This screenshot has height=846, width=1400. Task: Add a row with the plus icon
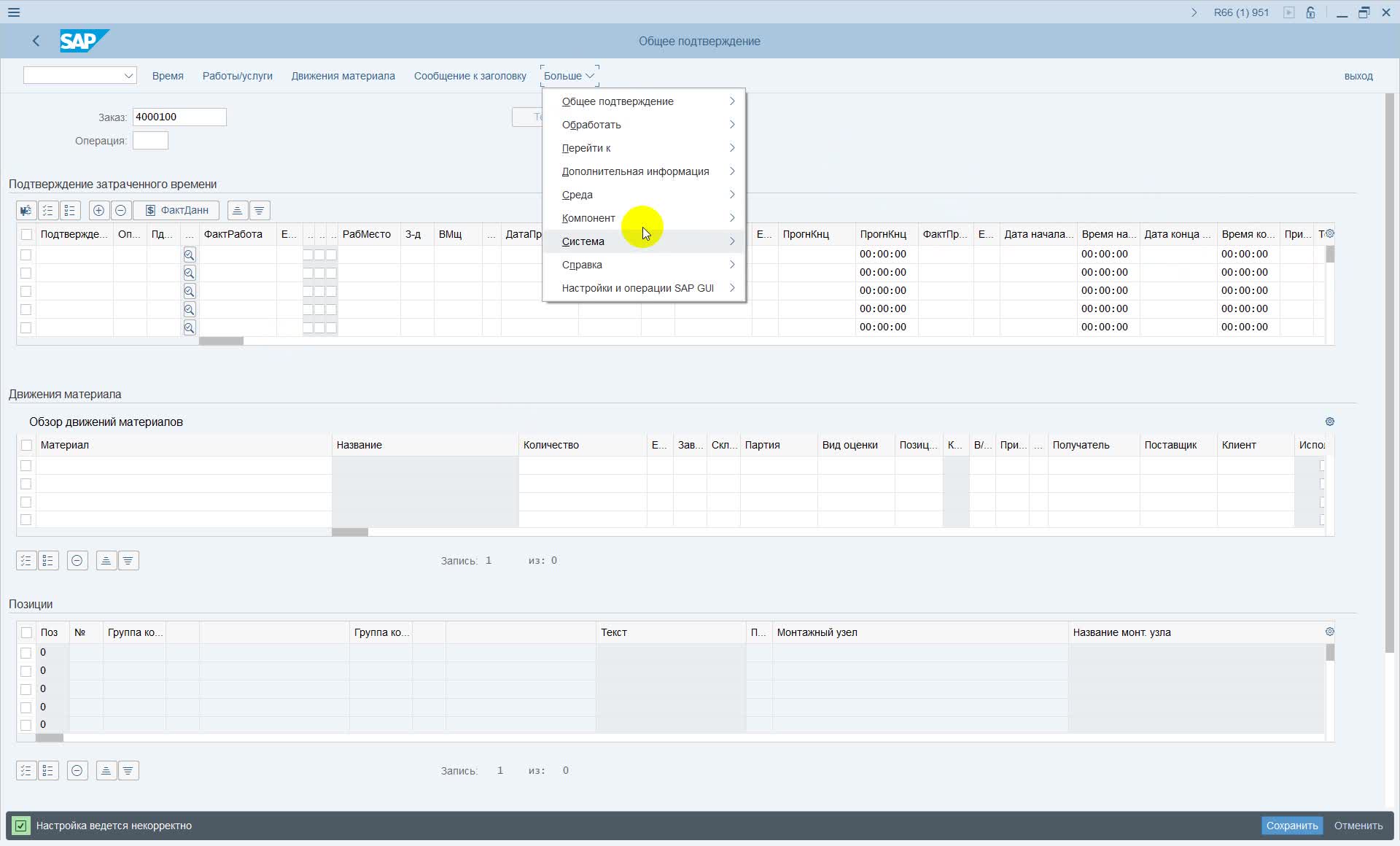coord(99,210)
